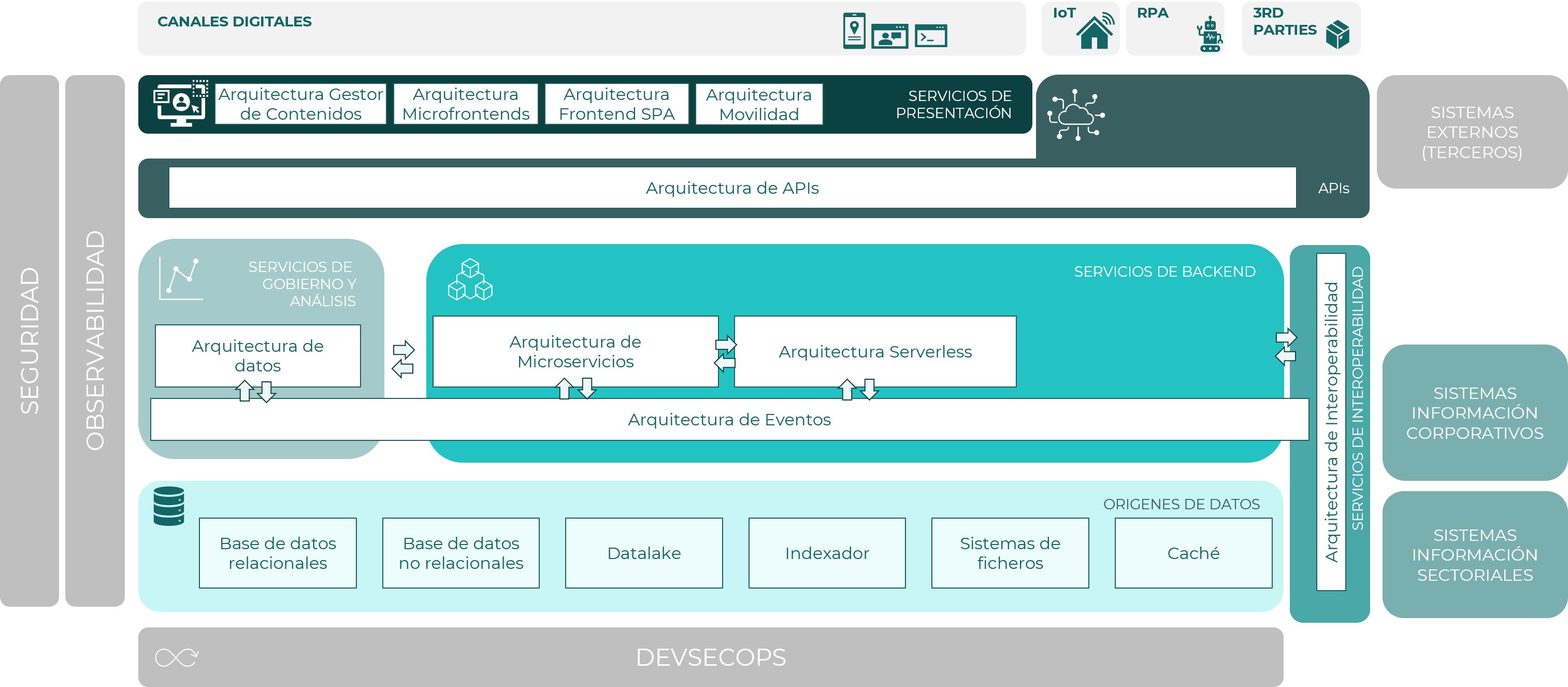Open the Arquitectura de APIs bar

click(732, 188)
